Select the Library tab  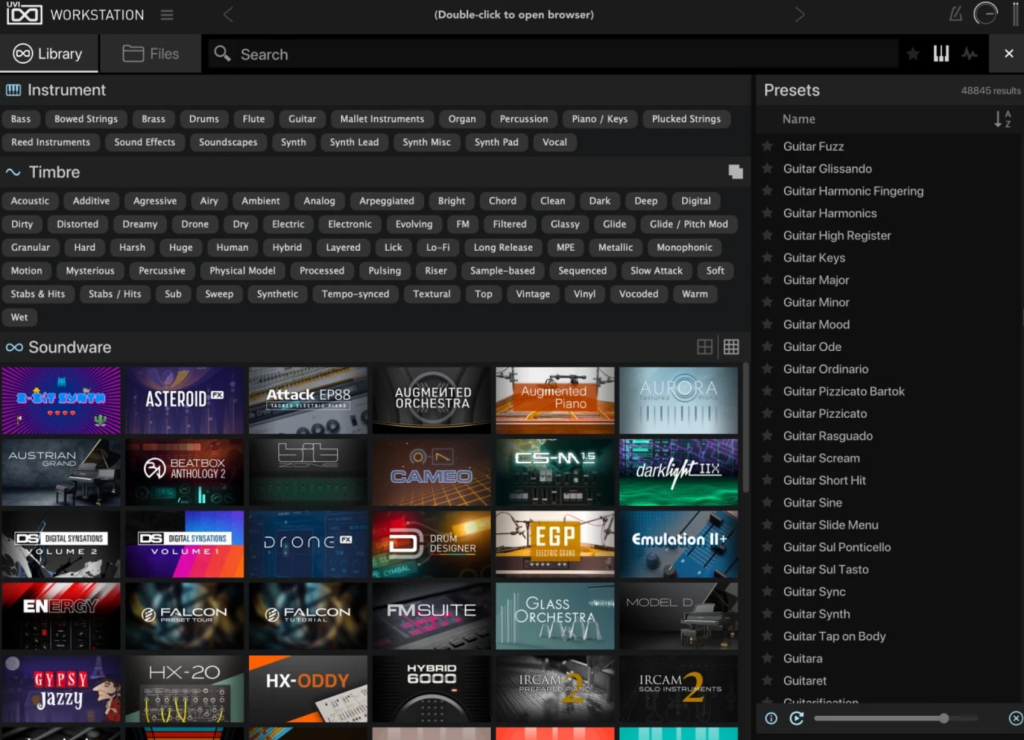49,54
